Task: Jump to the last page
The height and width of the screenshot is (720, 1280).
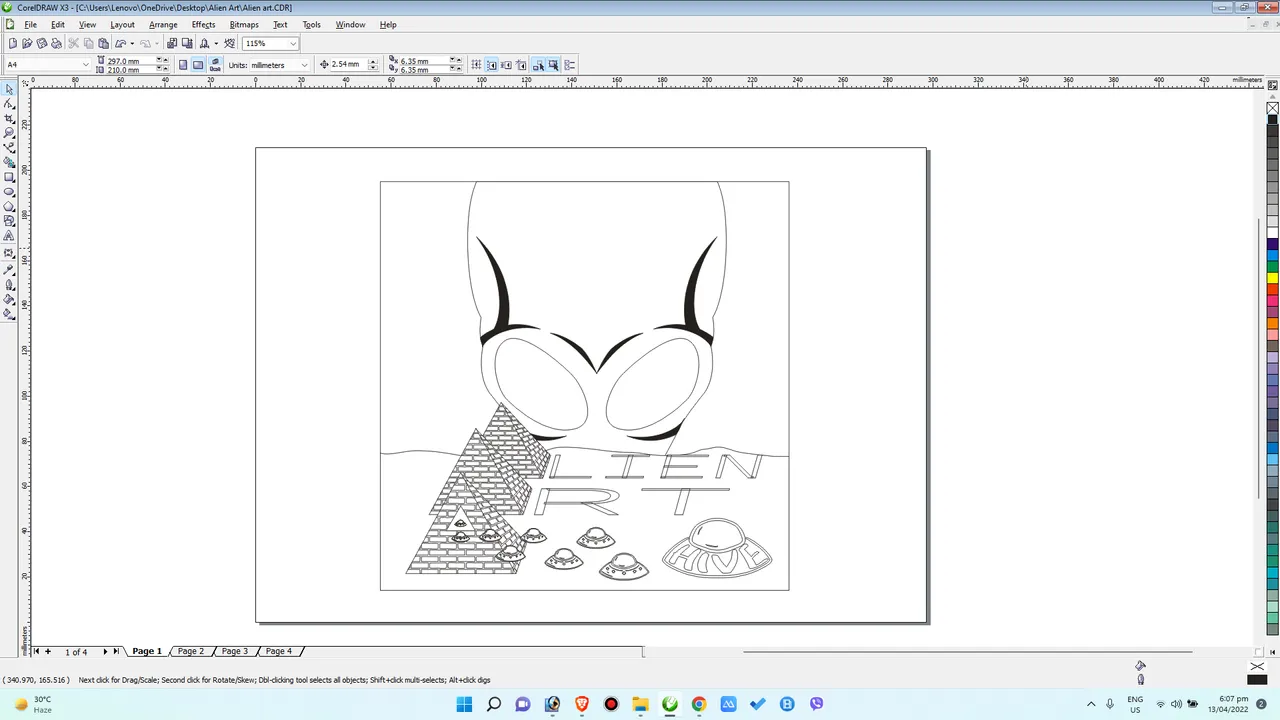Action: 116,651
